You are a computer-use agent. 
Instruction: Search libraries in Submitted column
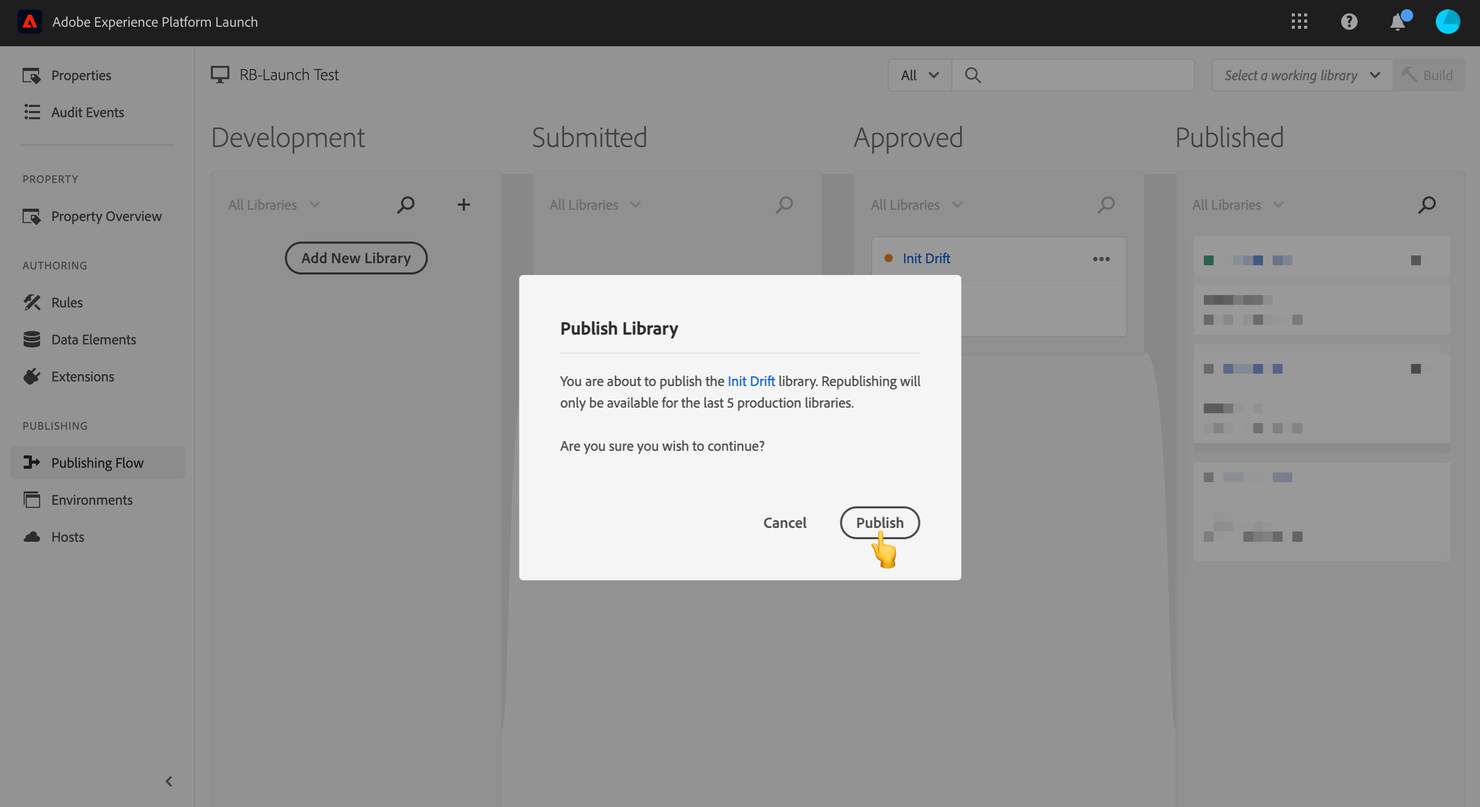point(784,204)
